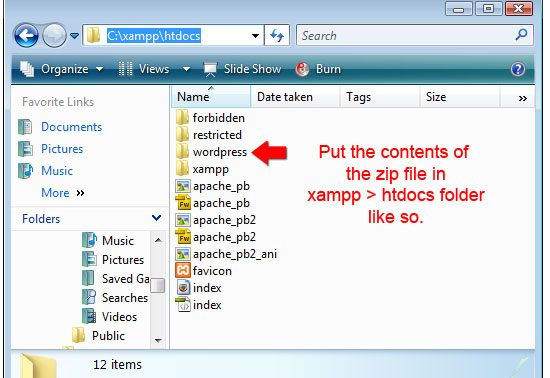This screenshot has width=550, height=378.
Task: Click the restricted folder name
Action: click(217, 135)
